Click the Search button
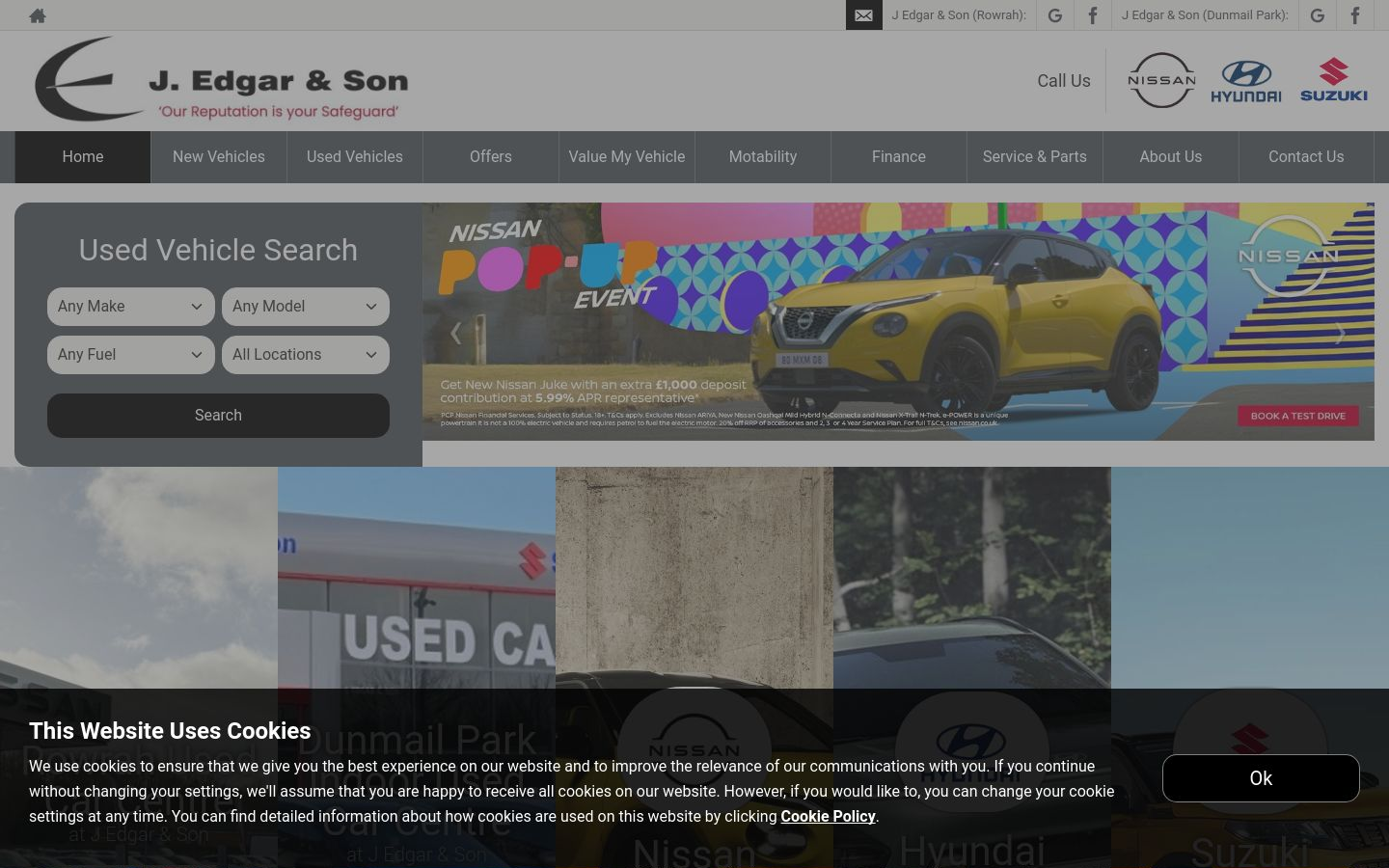Image resolution: width=1389 pixels, height=868 pixels. (218, 416)
